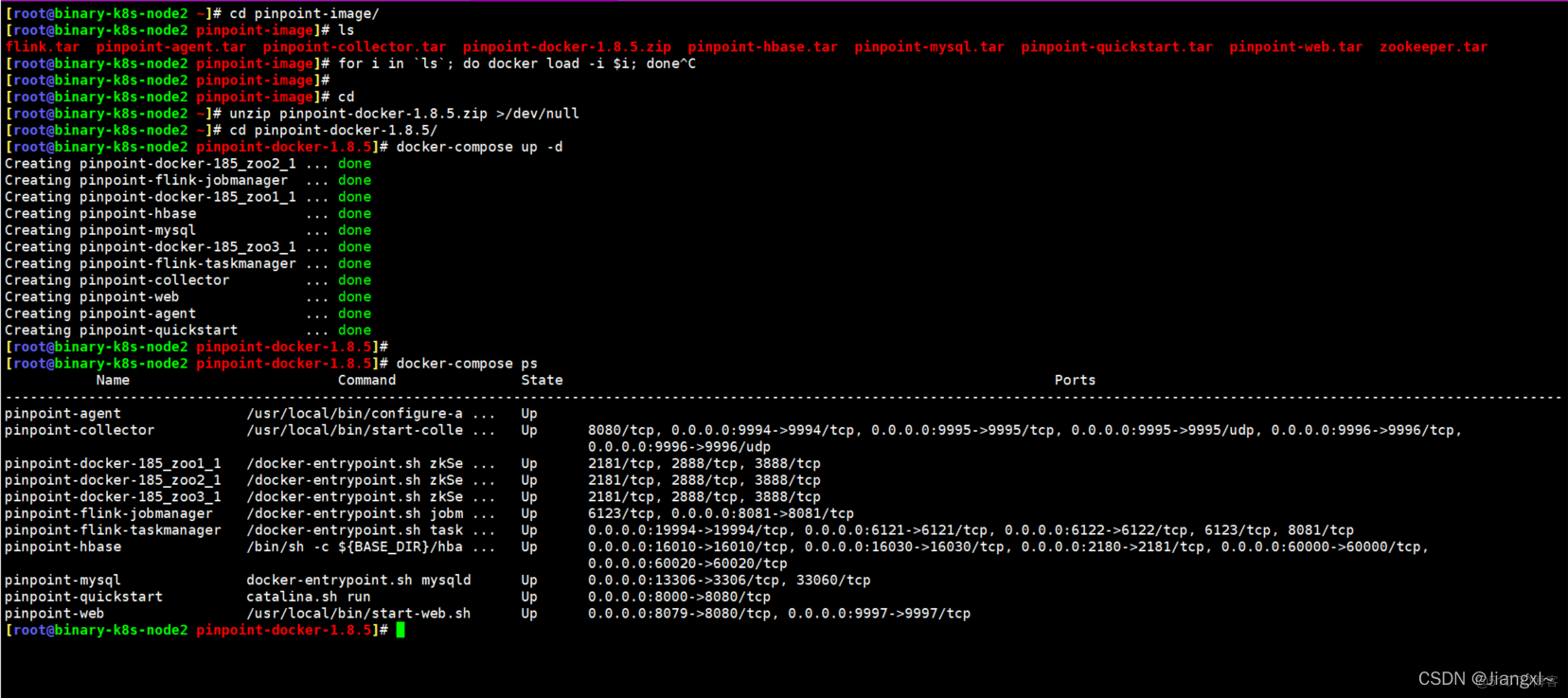Click ports beginning '0.0.0.0:16010->16010/tcp'
Image resolution: width=1568 pixels, height=698 pixels.
1008,547
